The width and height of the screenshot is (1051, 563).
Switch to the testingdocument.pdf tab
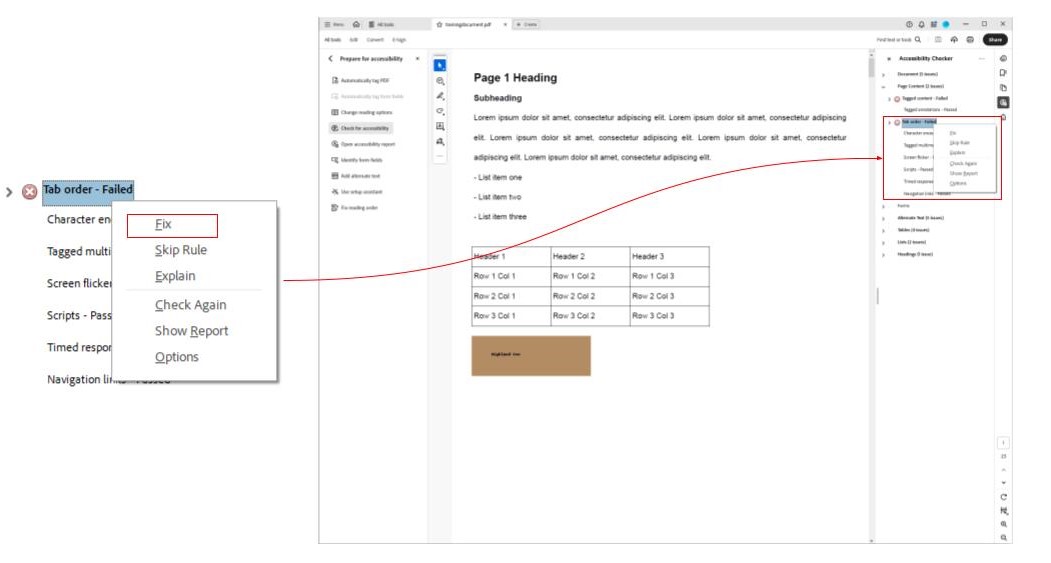468,24
